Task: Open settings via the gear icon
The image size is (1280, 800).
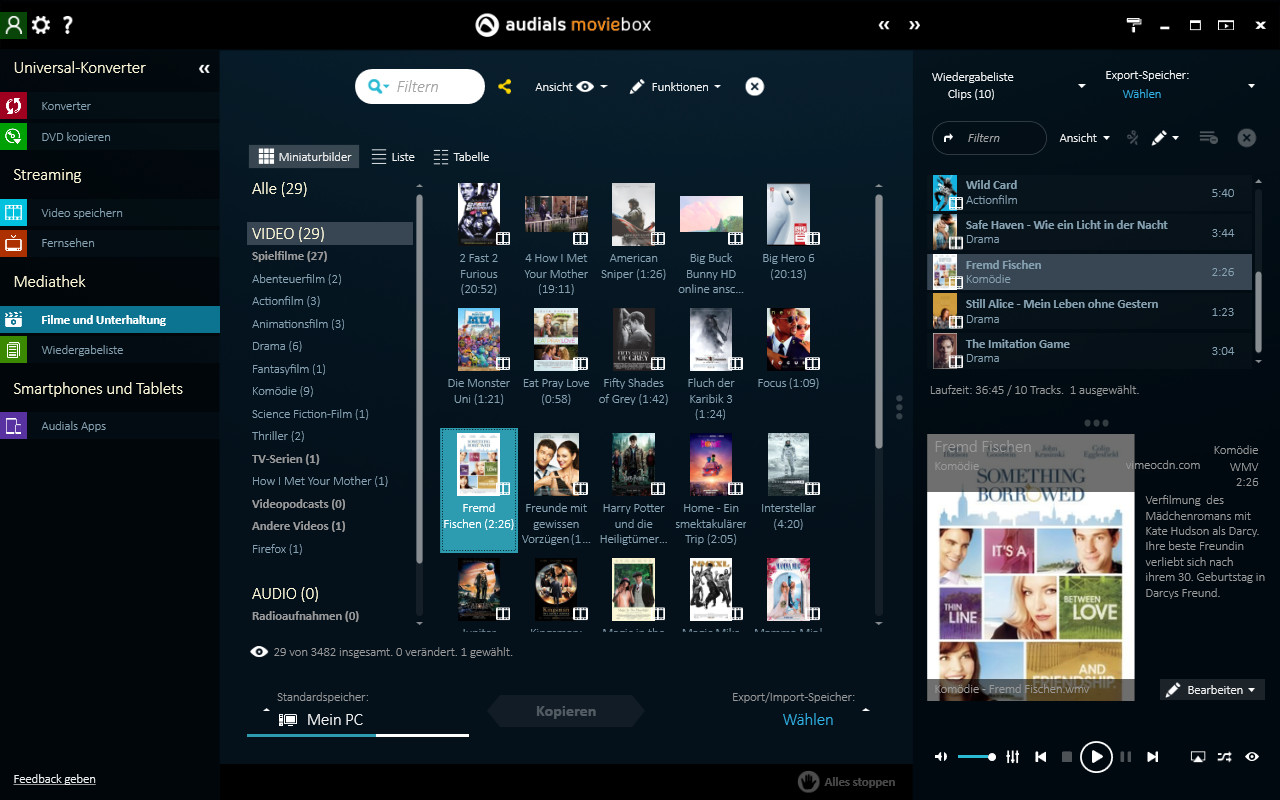Action: [x=41, y=25]
